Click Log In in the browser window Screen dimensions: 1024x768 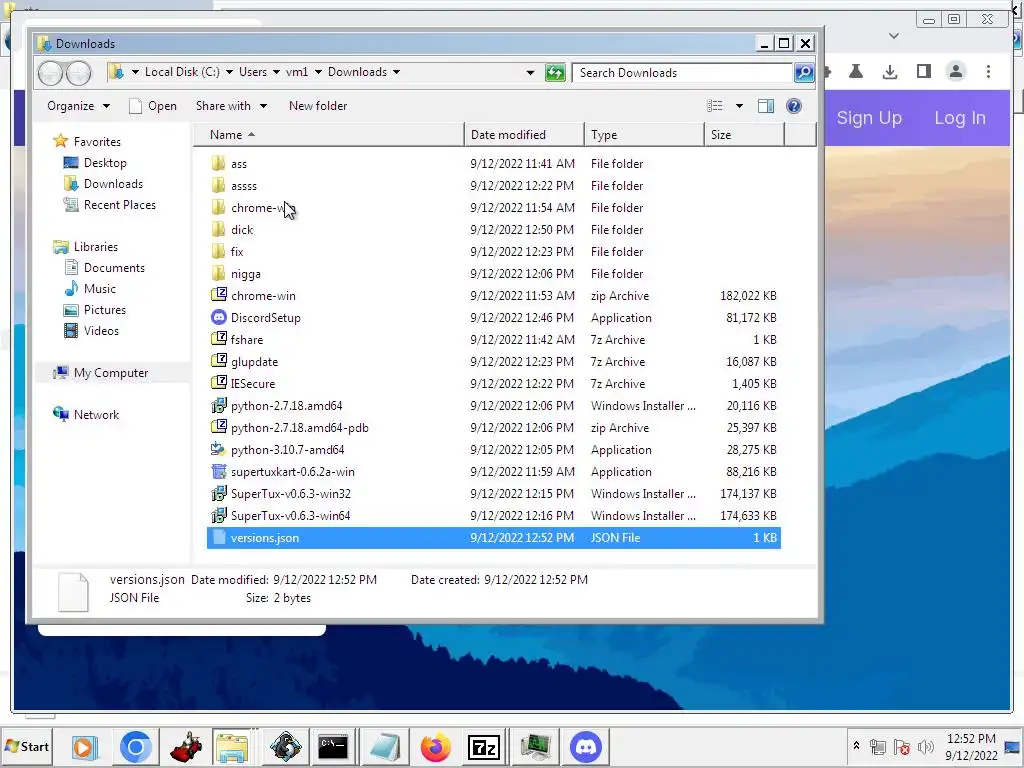[x=959, y=118]
